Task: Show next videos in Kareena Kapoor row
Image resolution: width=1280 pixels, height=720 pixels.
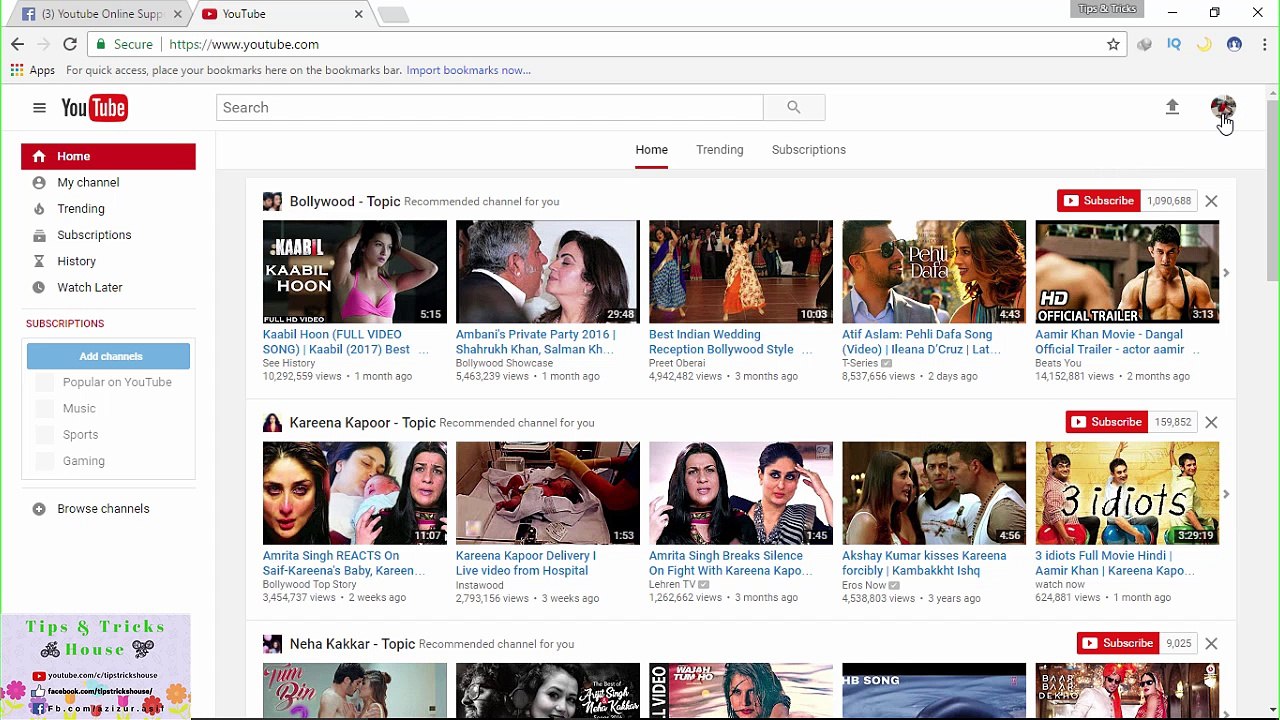Action: [x=1227, y=494]
